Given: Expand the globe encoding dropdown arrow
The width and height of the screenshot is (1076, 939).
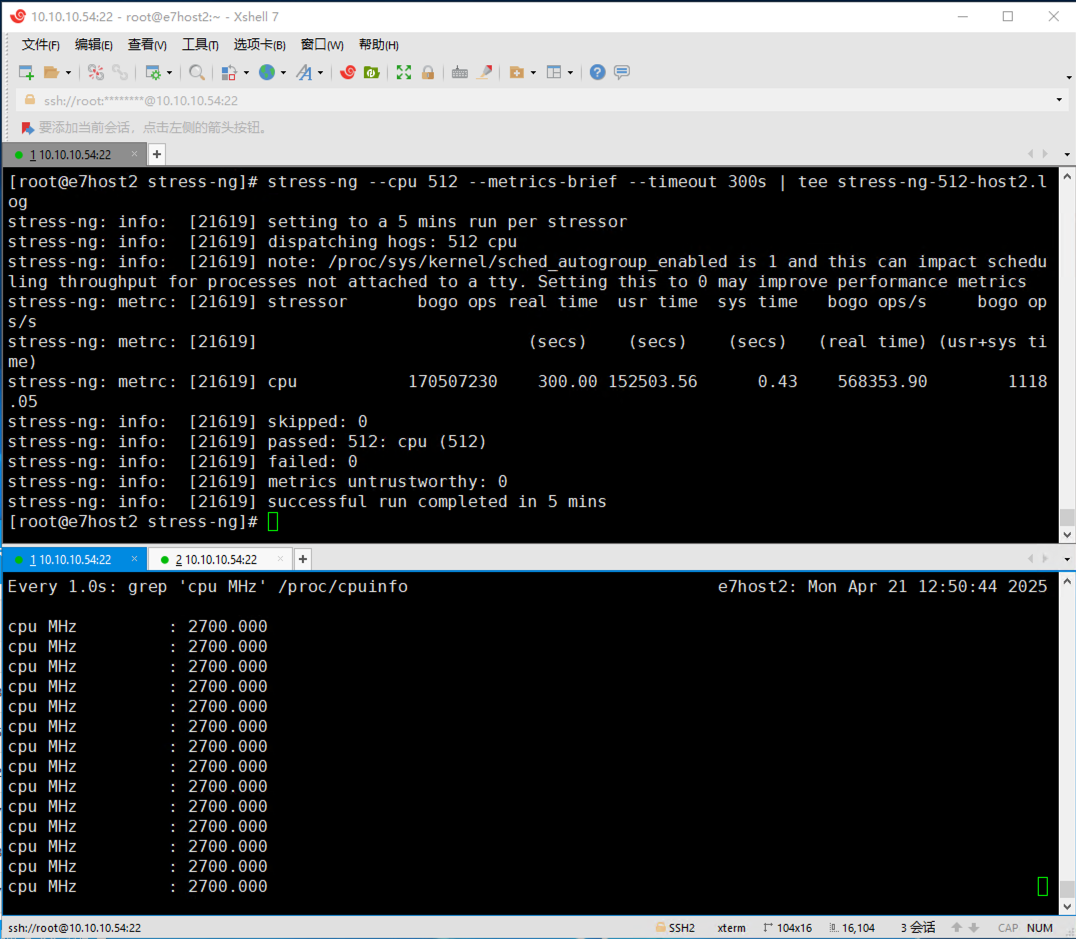Looking at the screenshot, I should [x=283, y=73].
